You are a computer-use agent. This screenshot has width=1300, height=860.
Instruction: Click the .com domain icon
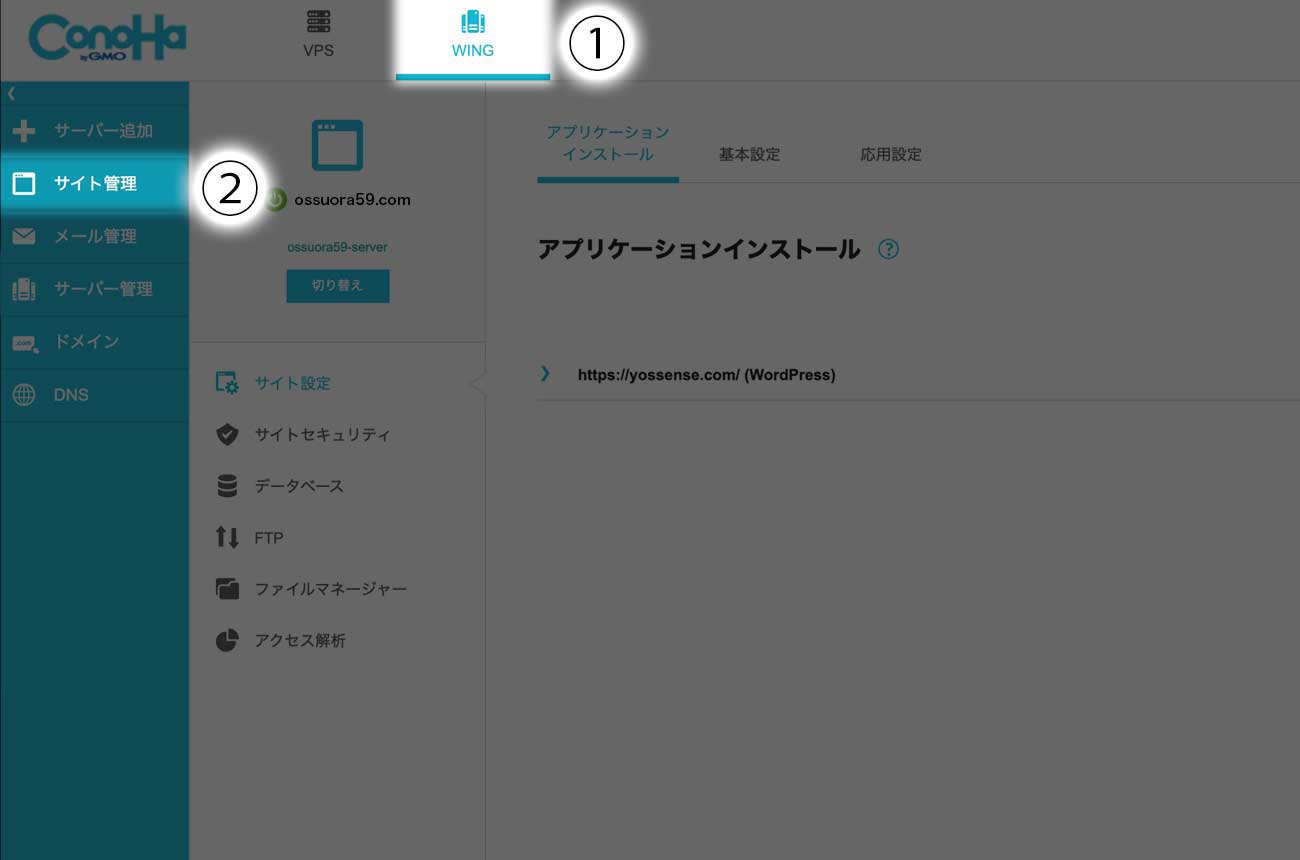[25, 343]
